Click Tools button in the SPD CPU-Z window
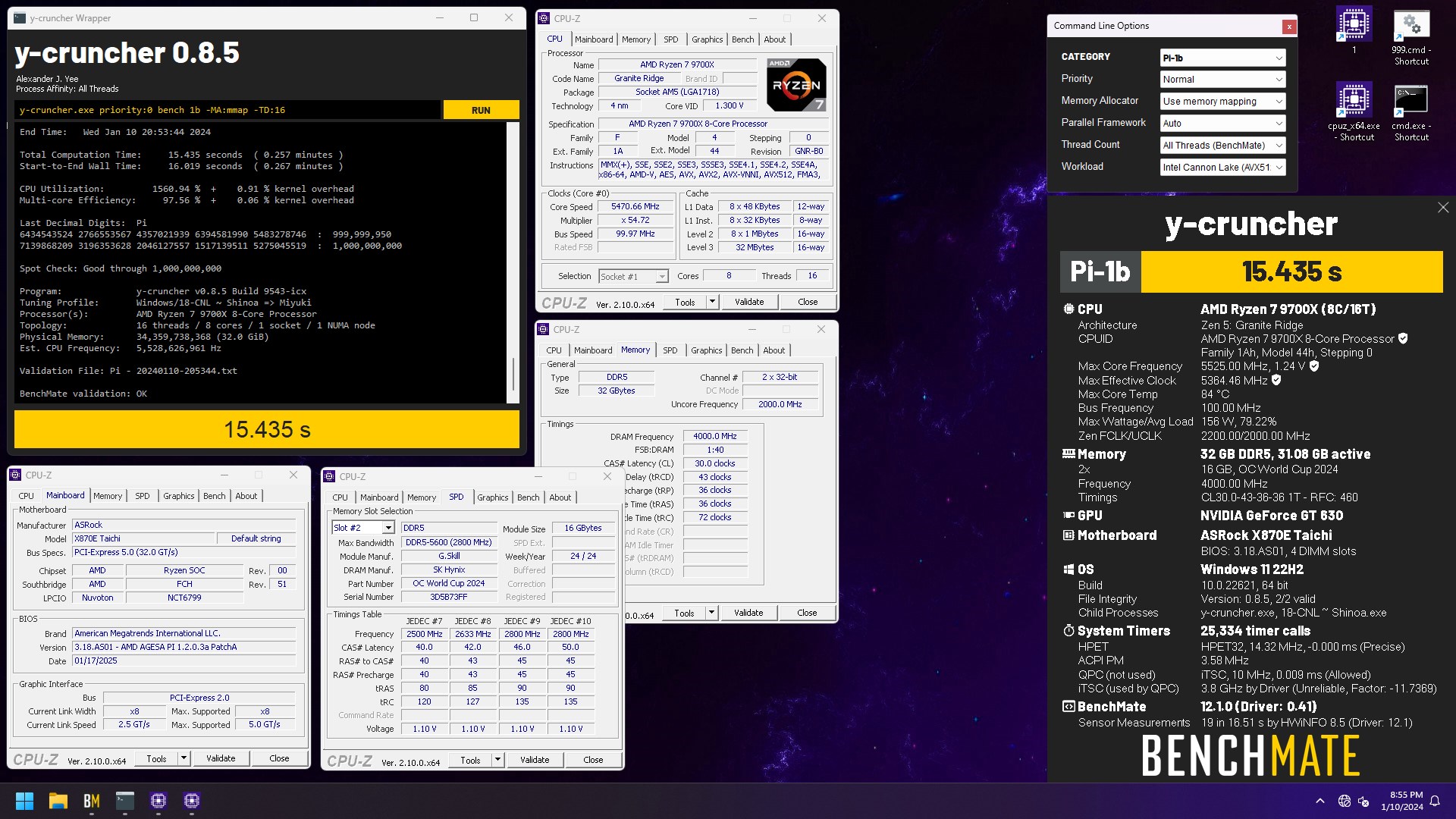 tap(470, 760)
